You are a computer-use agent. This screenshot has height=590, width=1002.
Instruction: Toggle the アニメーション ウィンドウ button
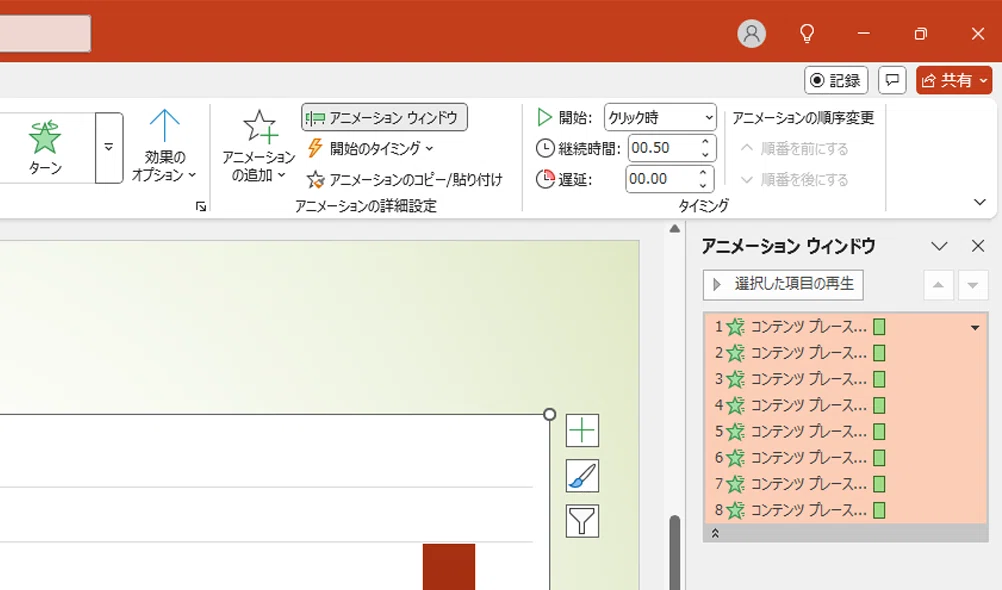pos(384,118)
